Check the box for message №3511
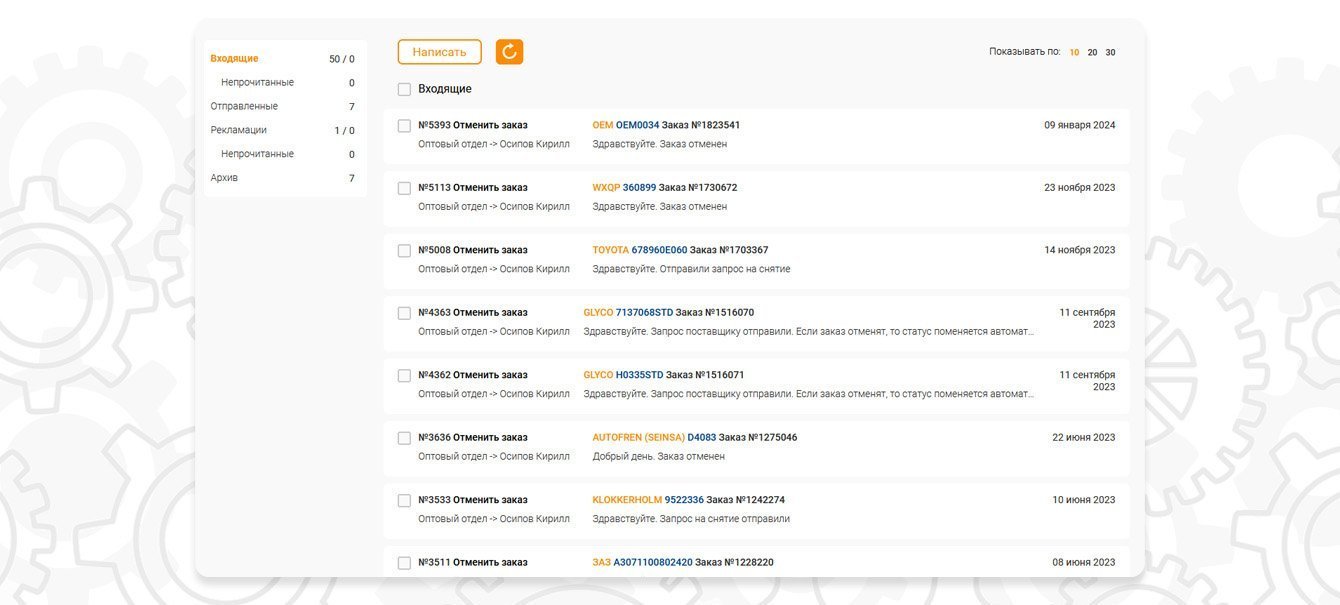This screenshot has height=605, width=1340. click(x=404, y=563)
